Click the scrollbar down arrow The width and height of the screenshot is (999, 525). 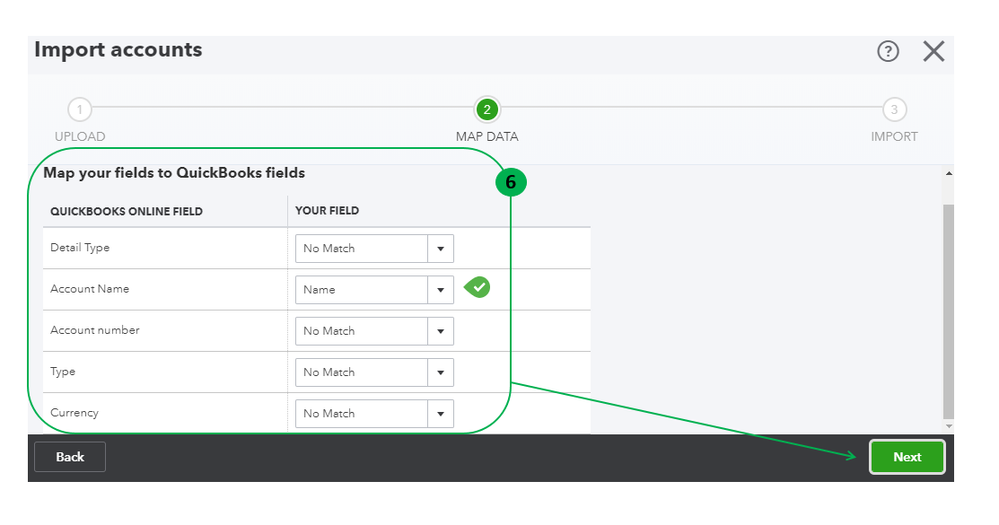tap(948, 426)
